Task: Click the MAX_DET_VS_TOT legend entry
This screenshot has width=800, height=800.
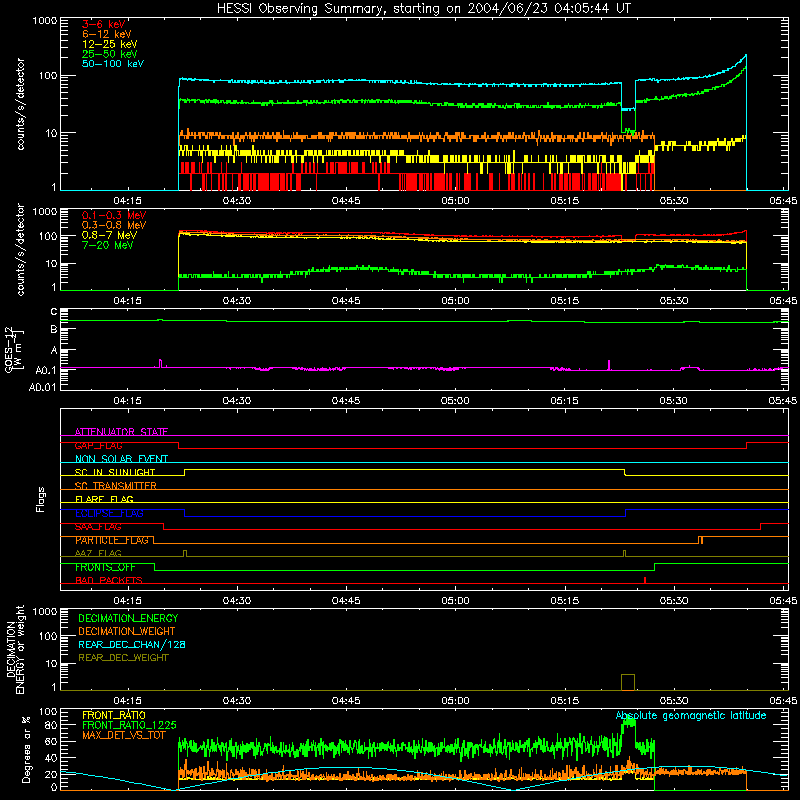Action: click(x=124, y=735)
